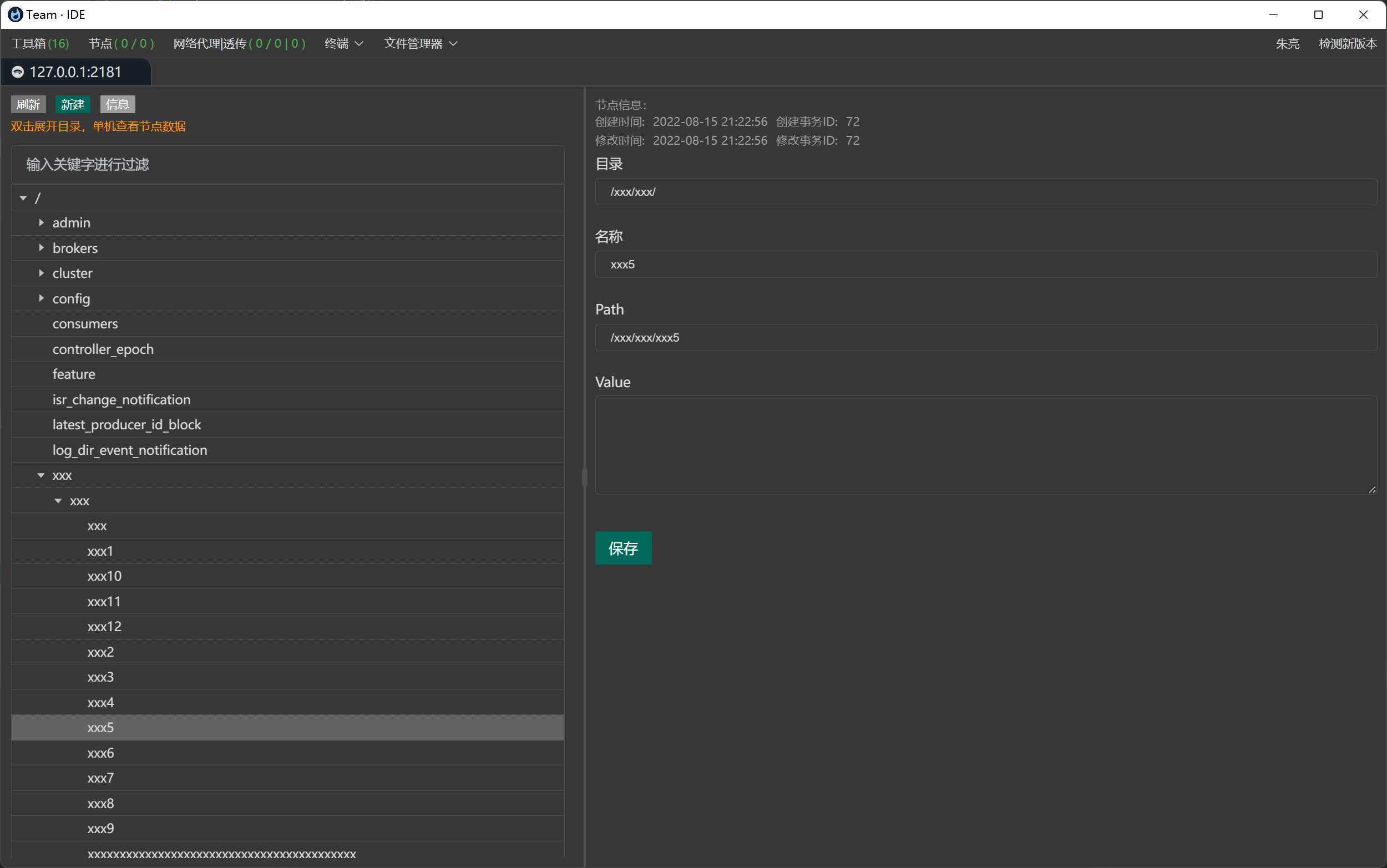
Task: Click the 检测新版本 link
Action: click(x=1348, y=43)
